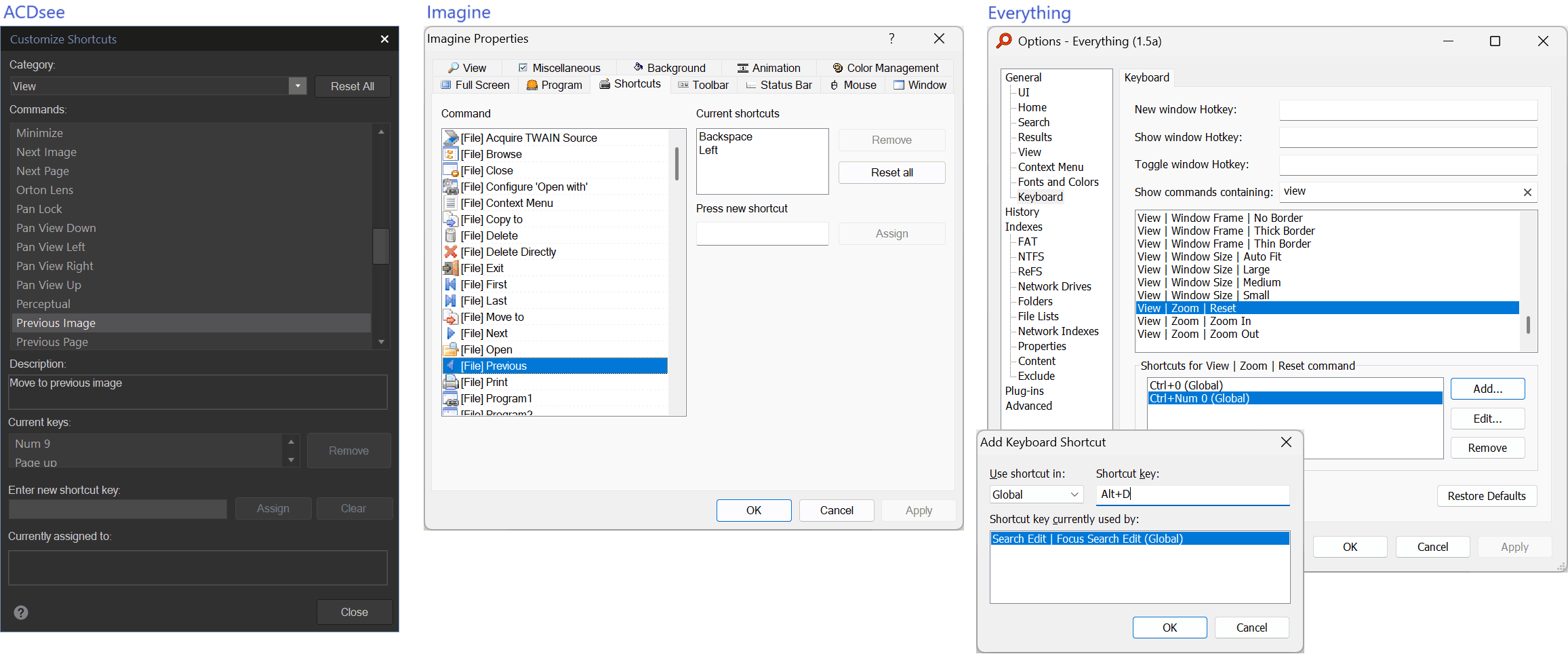
Task: Click the [File] Context Menu command icon
Action: pyautogui.click(x=451, y=203)
